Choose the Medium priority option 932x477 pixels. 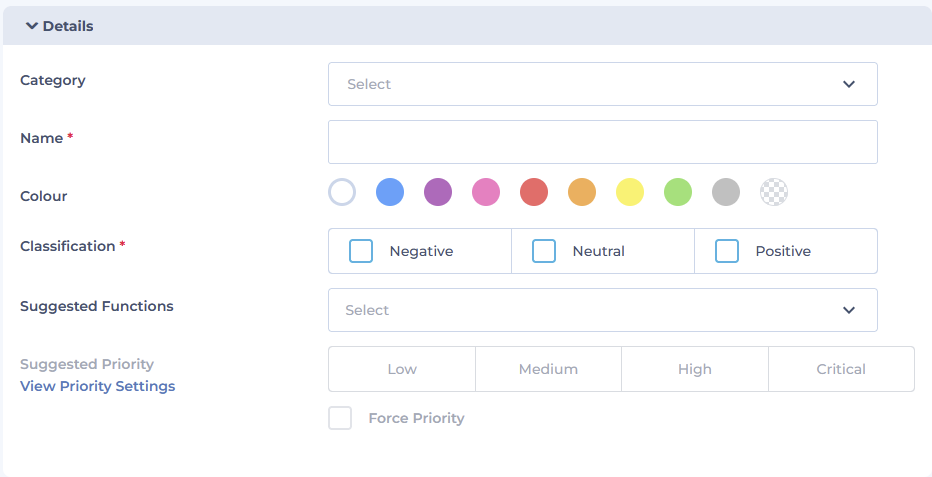pyautogui.click(x=548, y=369)
